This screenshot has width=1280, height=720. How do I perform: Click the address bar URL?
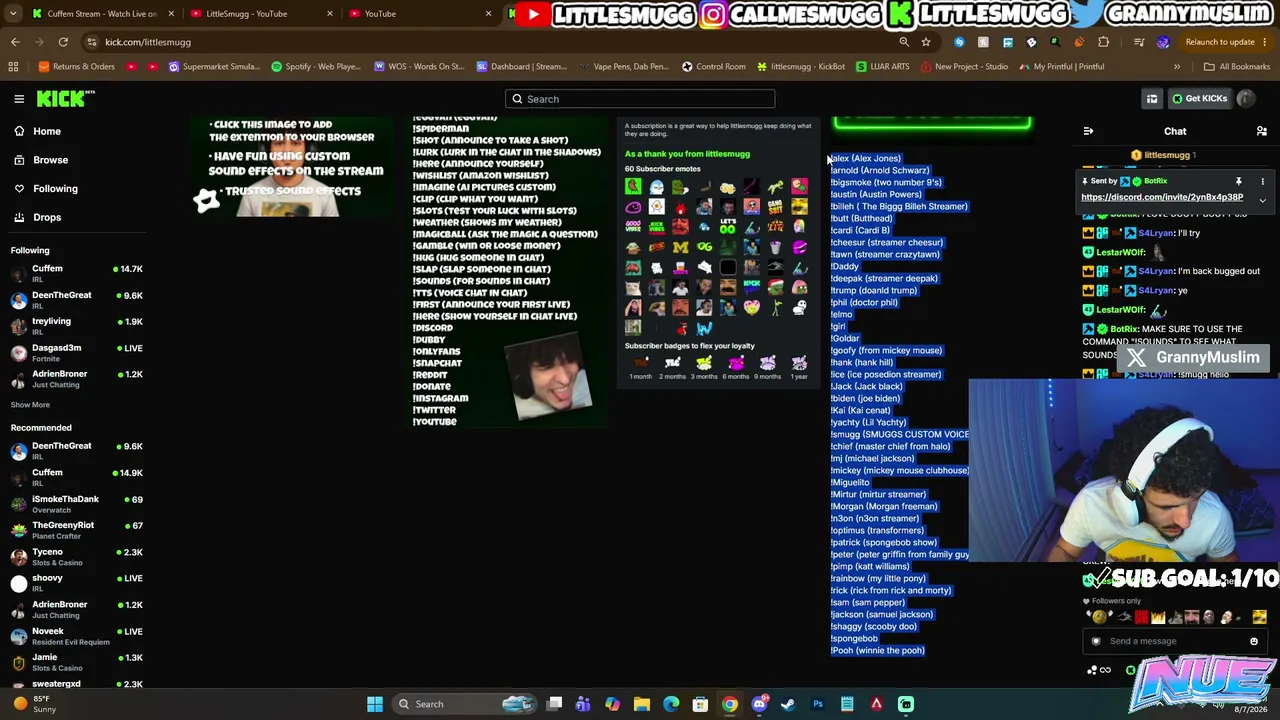tap(148, 42)
